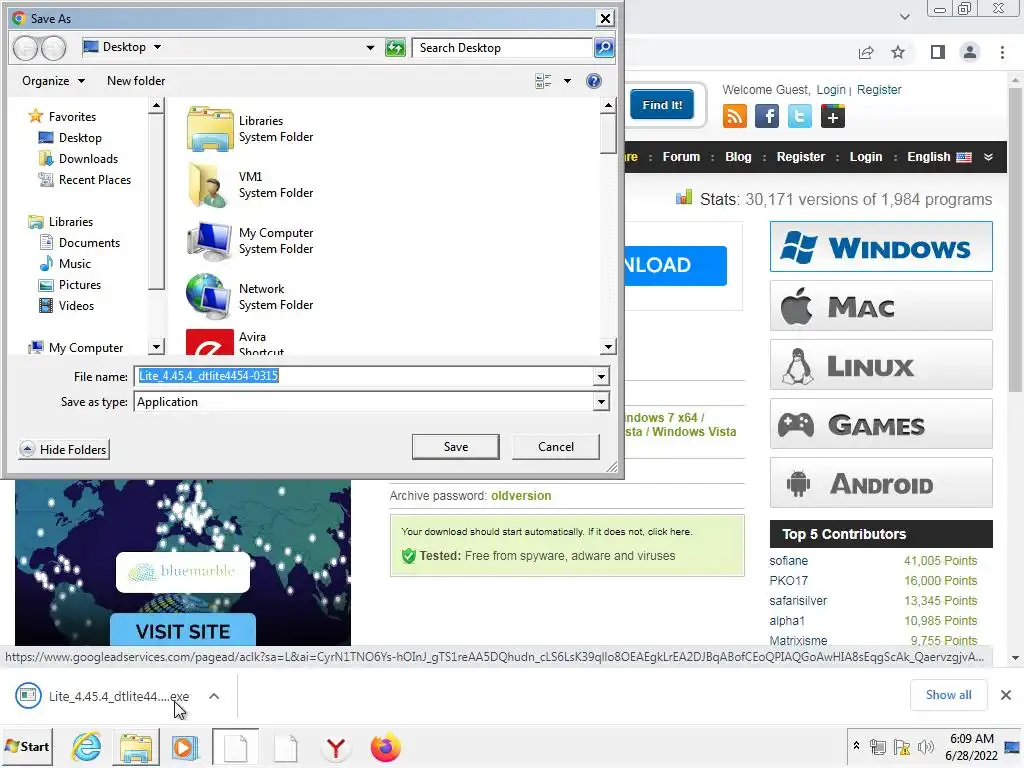Open Windows Explorer folder in taskbar

(x=136, y=747)
